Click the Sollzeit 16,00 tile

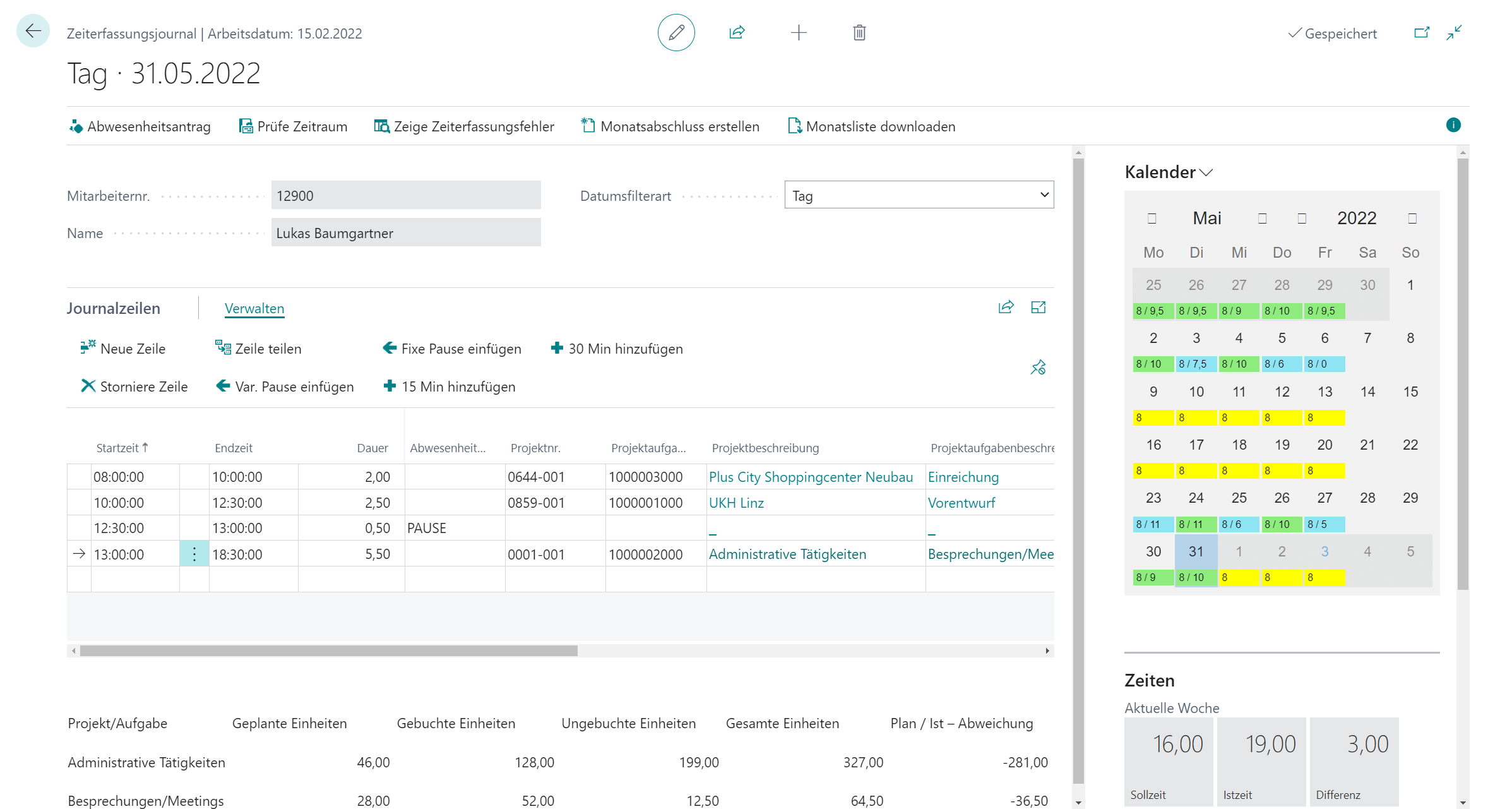click(1168, 762)
